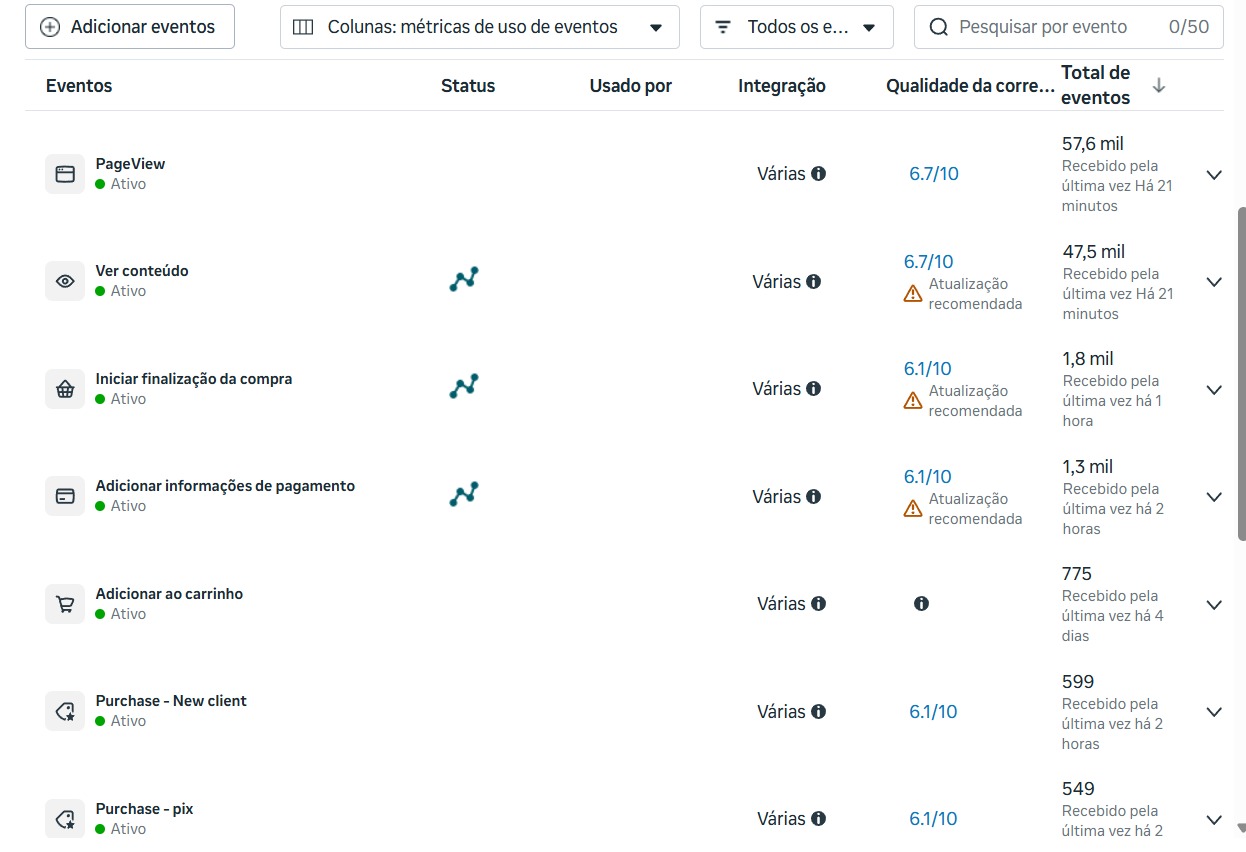The width and height of the screenshot is (1246, 852).
Task: Open the 6.7/10 quality score for PageView
Action: coord(934,174)
